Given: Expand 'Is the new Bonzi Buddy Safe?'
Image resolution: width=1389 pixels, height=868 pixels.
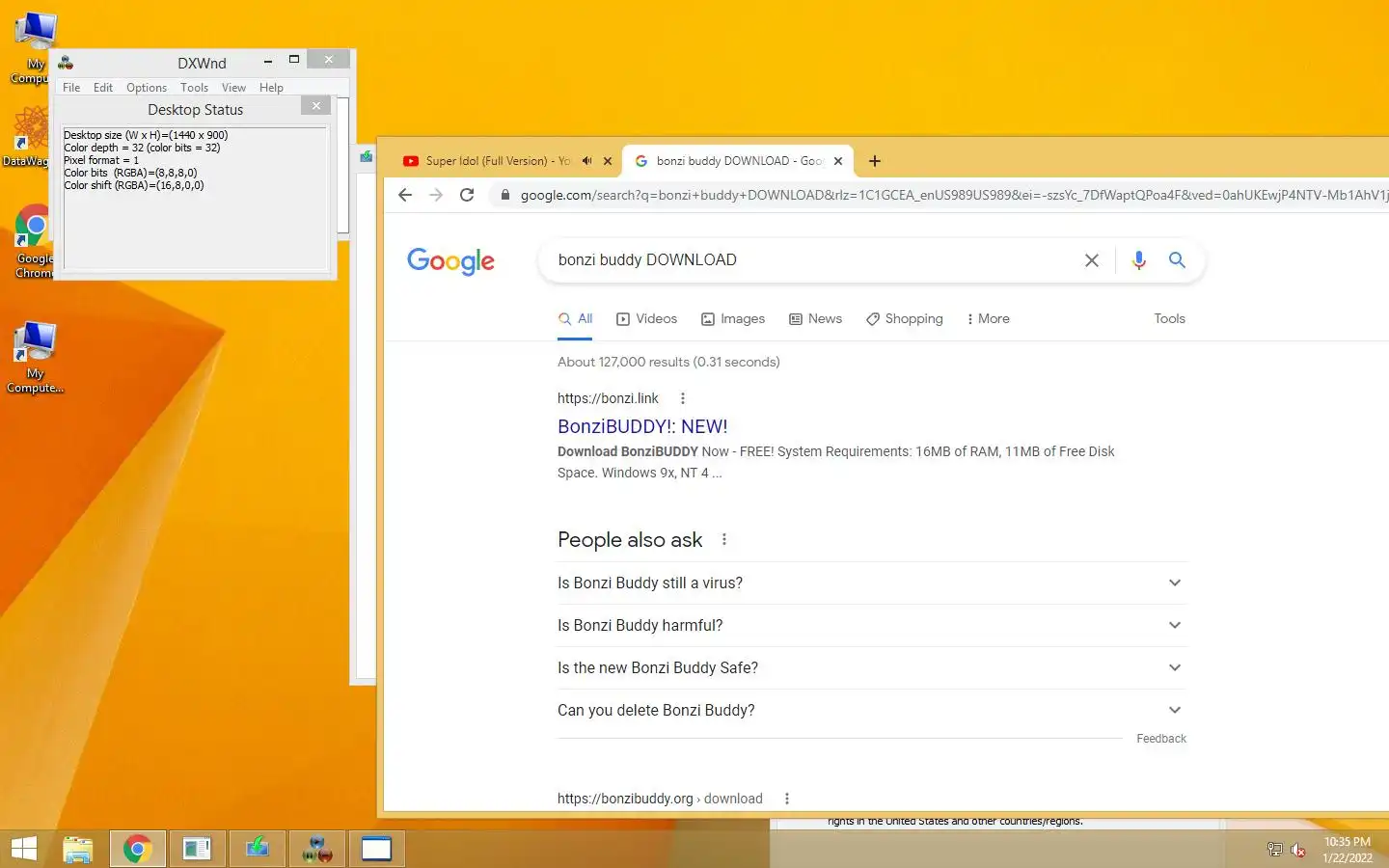Looking at the screenshot, I should [x=871, y=668].
